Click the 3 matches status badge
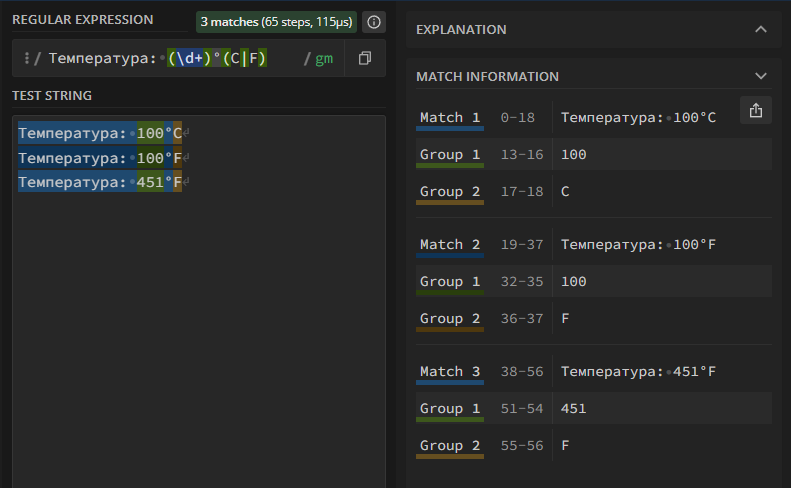Viewport: 791px width, 488px height. pos(276,22)
